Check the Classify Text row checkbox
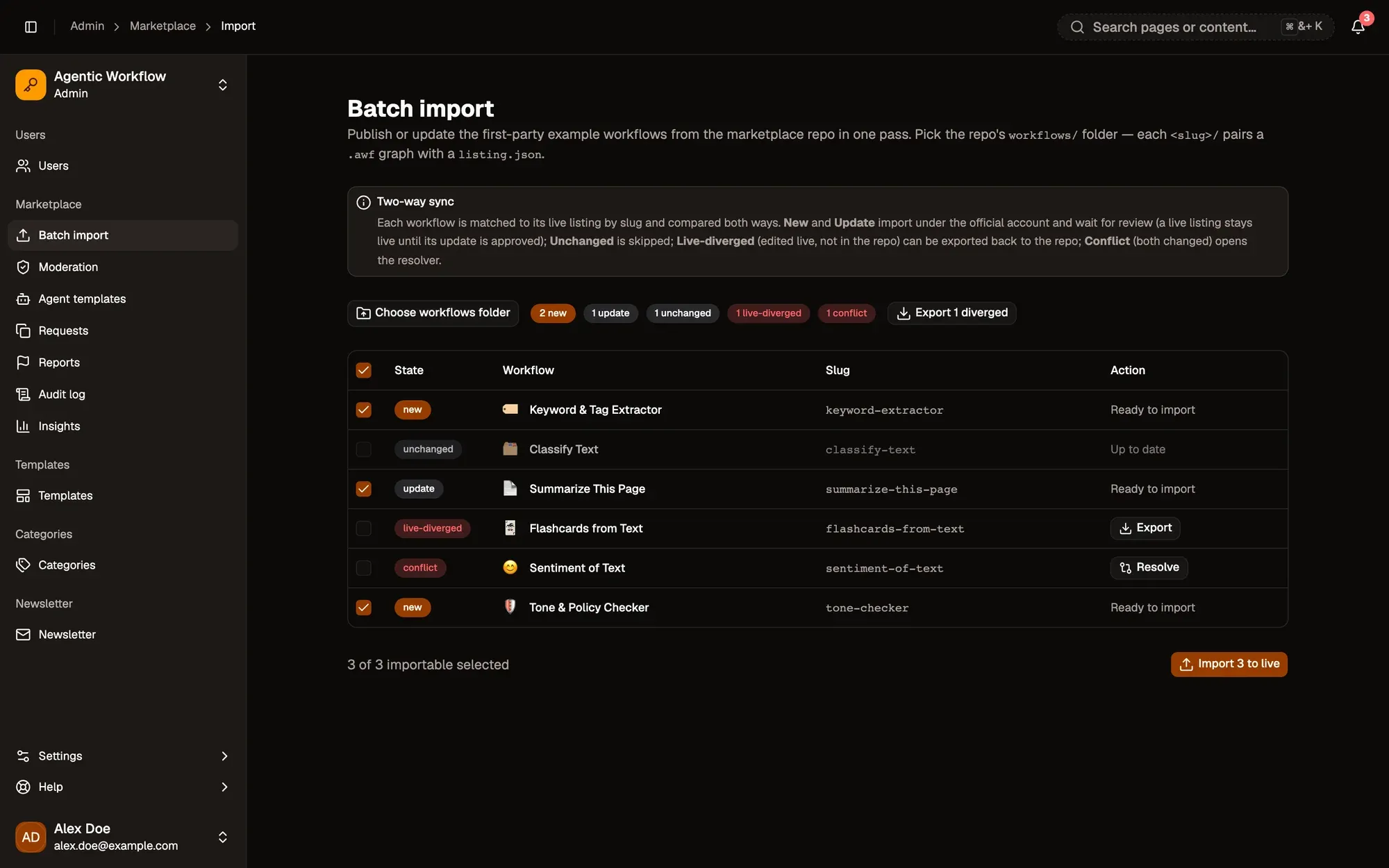Screen dimensions: 1389x868 click(x=363, y=449)
